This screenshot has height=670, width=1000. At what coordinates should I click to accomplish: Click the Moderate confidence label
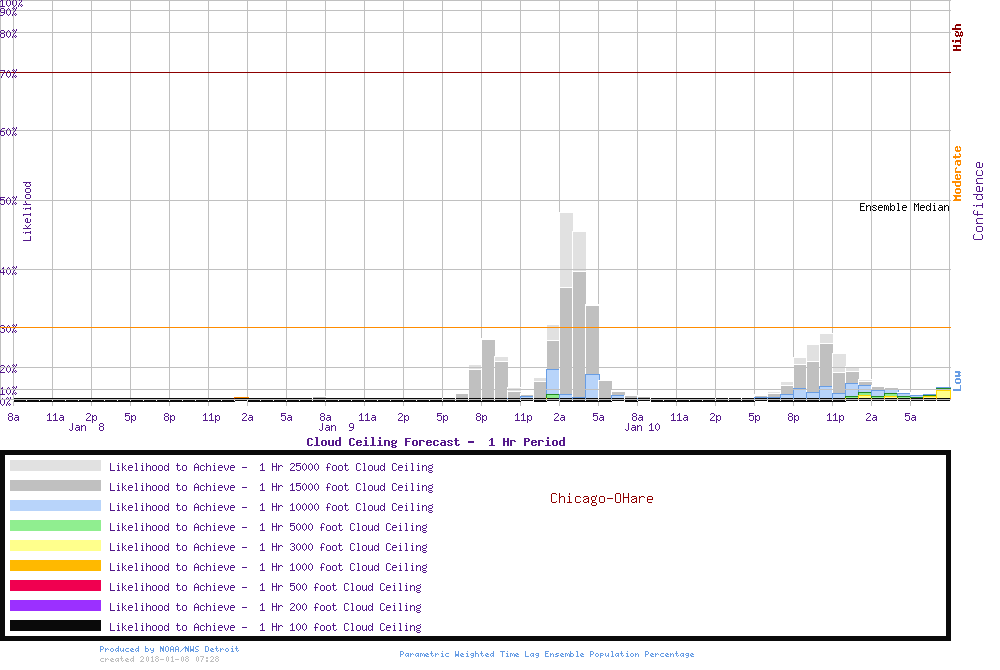click(957, 173)
